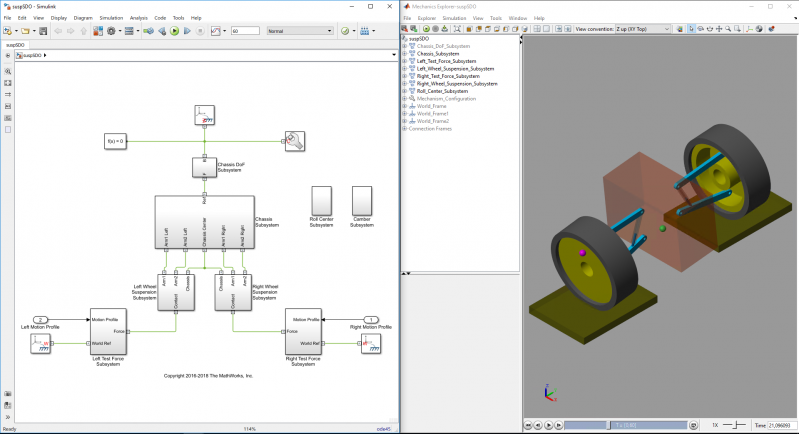Viewport: 799px width, 434px height.
Task: Open the Explorer menu in Mechanics Explorer
Action: [x=426, y=18]
